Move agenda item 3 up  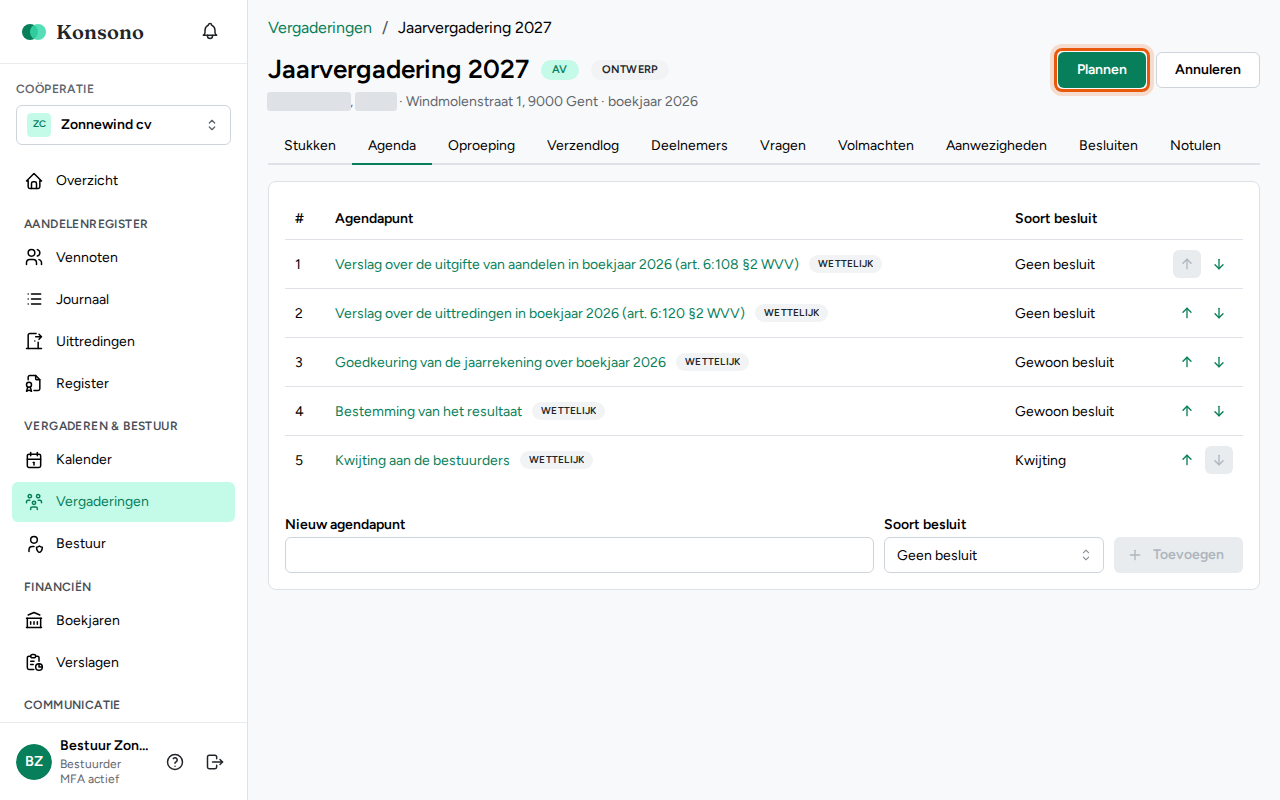click(x=1187, y=362)
